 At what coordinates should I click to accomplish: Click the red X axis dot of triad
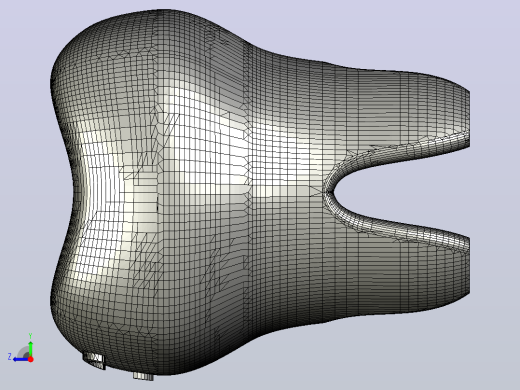click(31, 359)
